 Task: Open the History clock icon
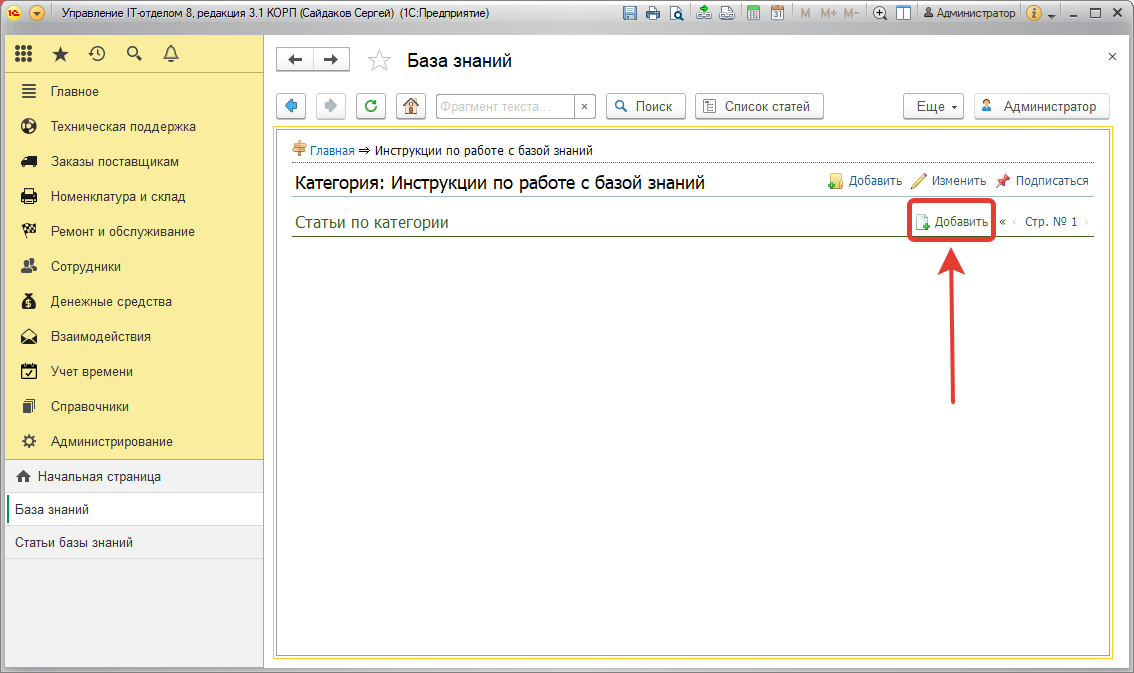97,53
